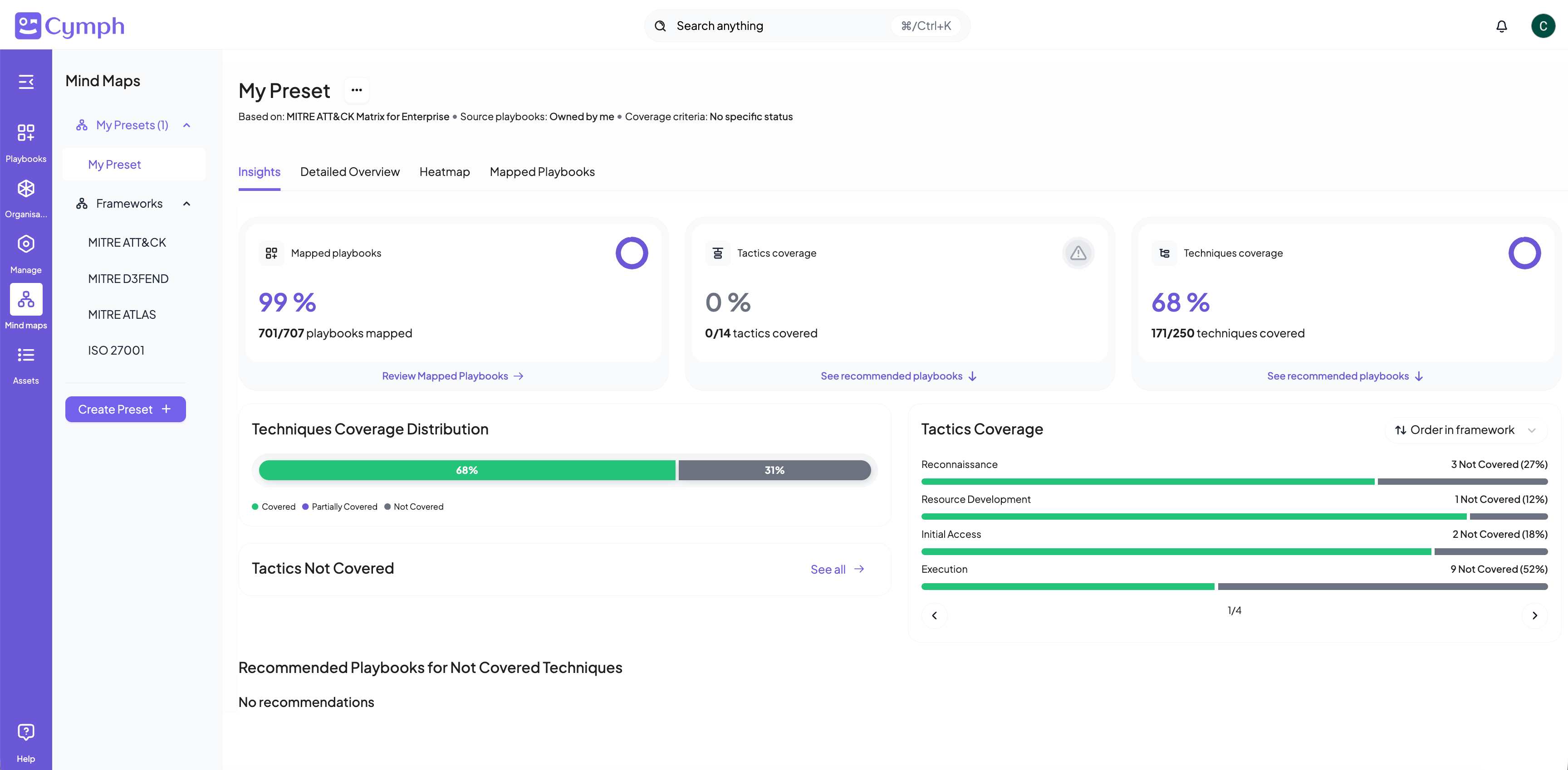Viewport: 1568px width, 770px height.
Task: Collapse the sidebar using the top icon
Action: click(x=26, y=82)
